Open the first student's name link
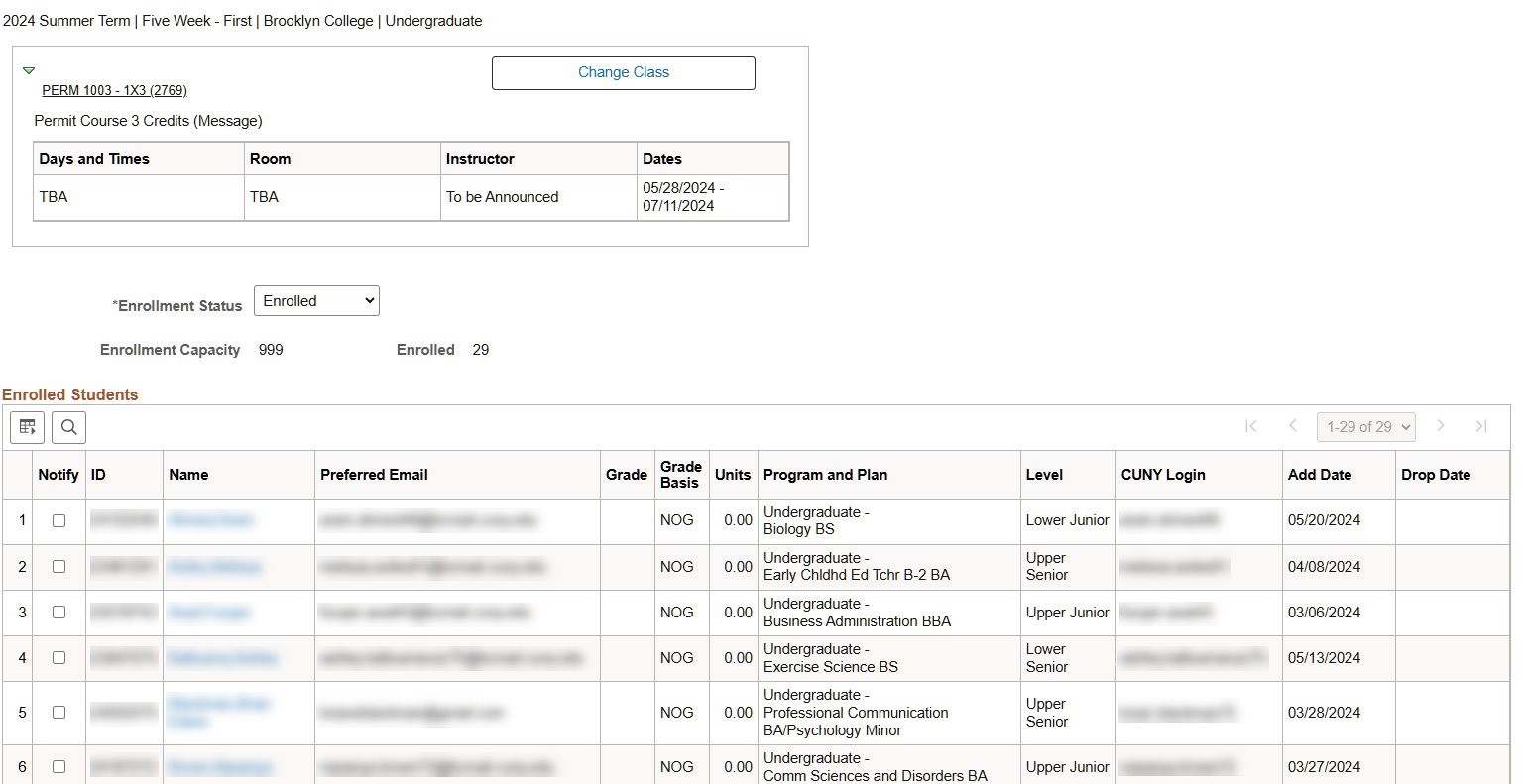Image resolution: width=1525 pixels, height=784 pixels. [x=210, y=519]
